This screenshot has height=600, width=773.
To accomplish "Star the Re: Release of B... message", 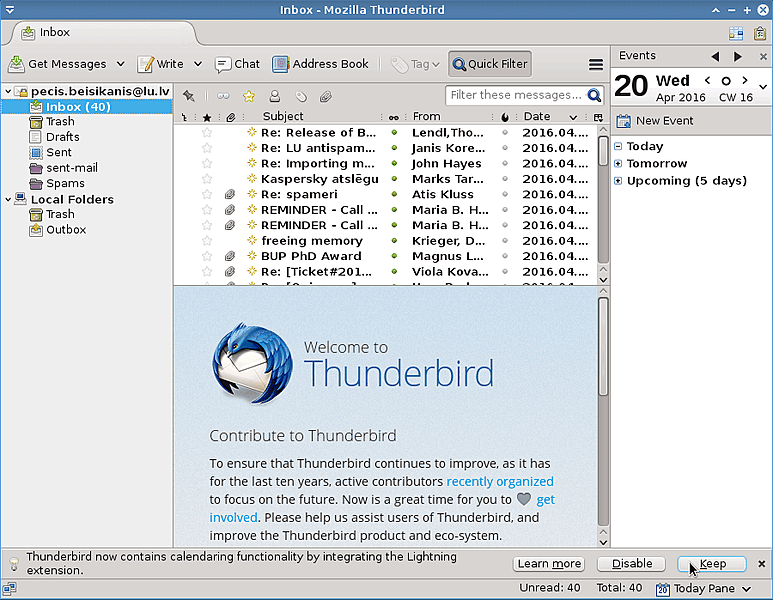I will pyautogui.click(x=207, y=133).
